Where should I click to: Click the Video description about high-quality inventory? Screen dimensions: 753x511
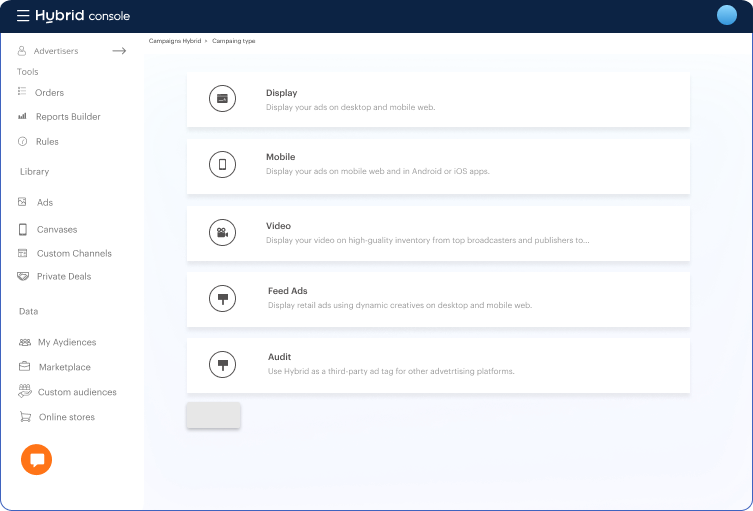coord(427,240)
